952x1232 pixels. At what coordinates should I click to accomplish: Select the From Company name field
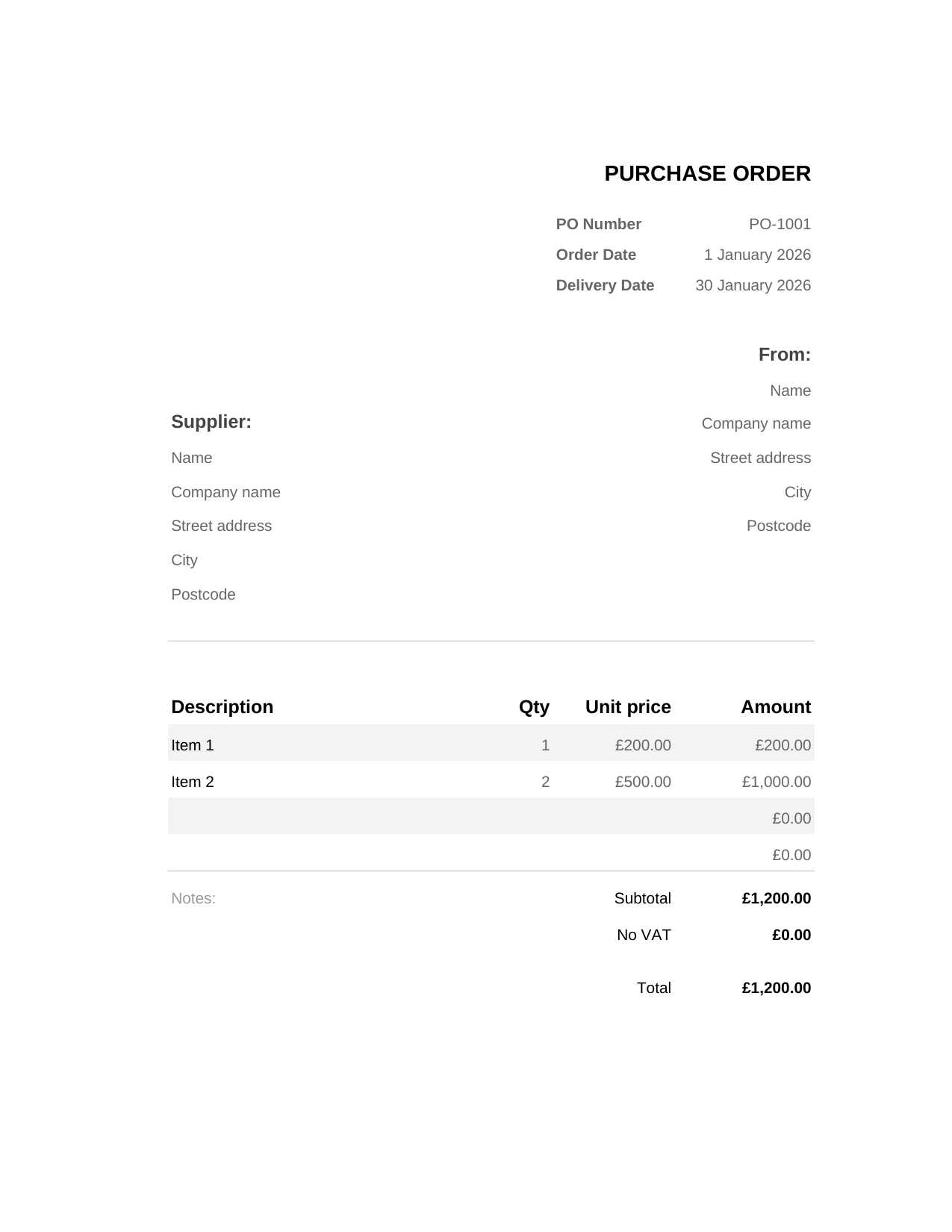tap(756, 423)
